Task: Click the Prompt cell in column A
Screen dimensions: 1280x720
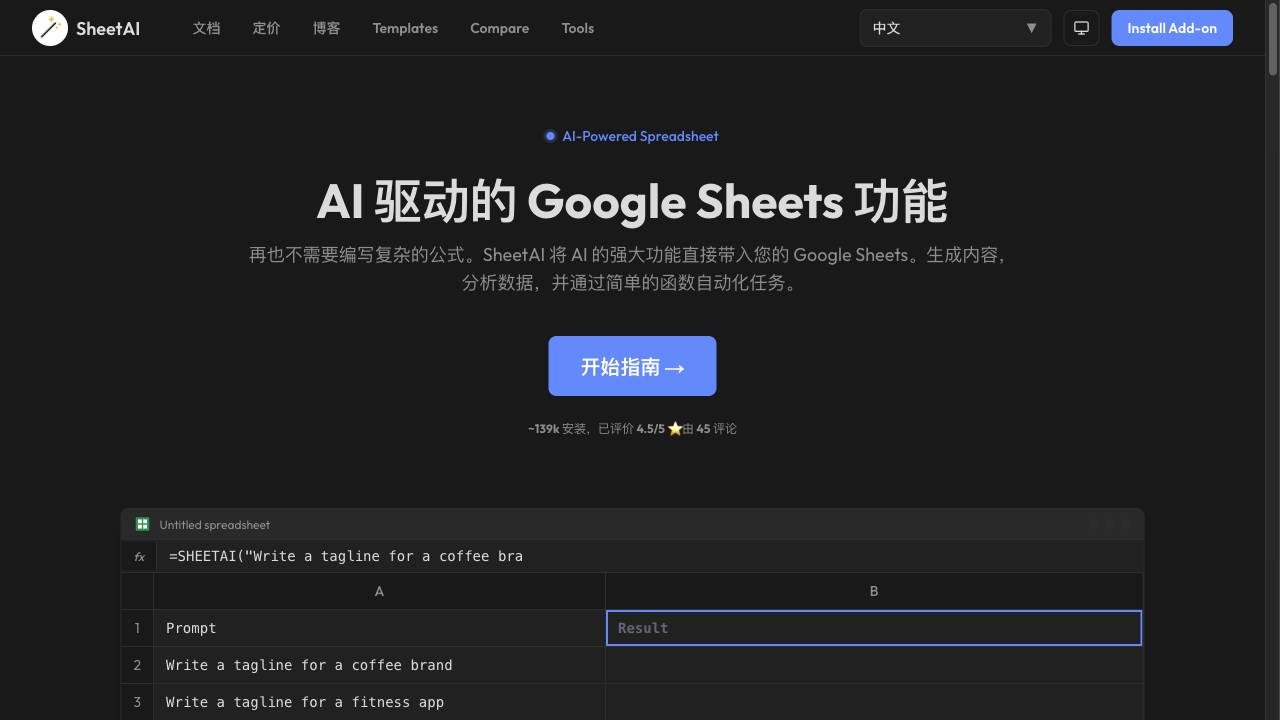Action: pyautogui.click(x=379, y=628)
